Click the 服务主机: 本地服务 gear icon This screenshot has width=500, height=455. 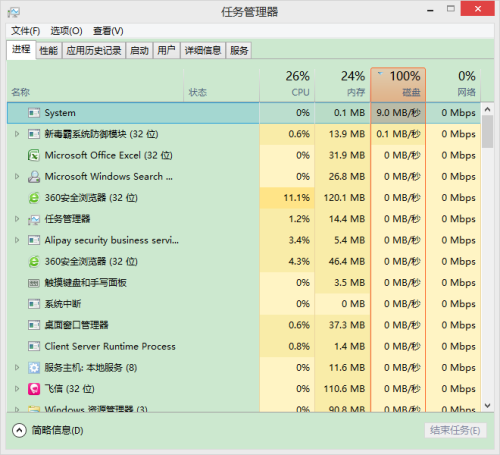[x=34, y=368]
